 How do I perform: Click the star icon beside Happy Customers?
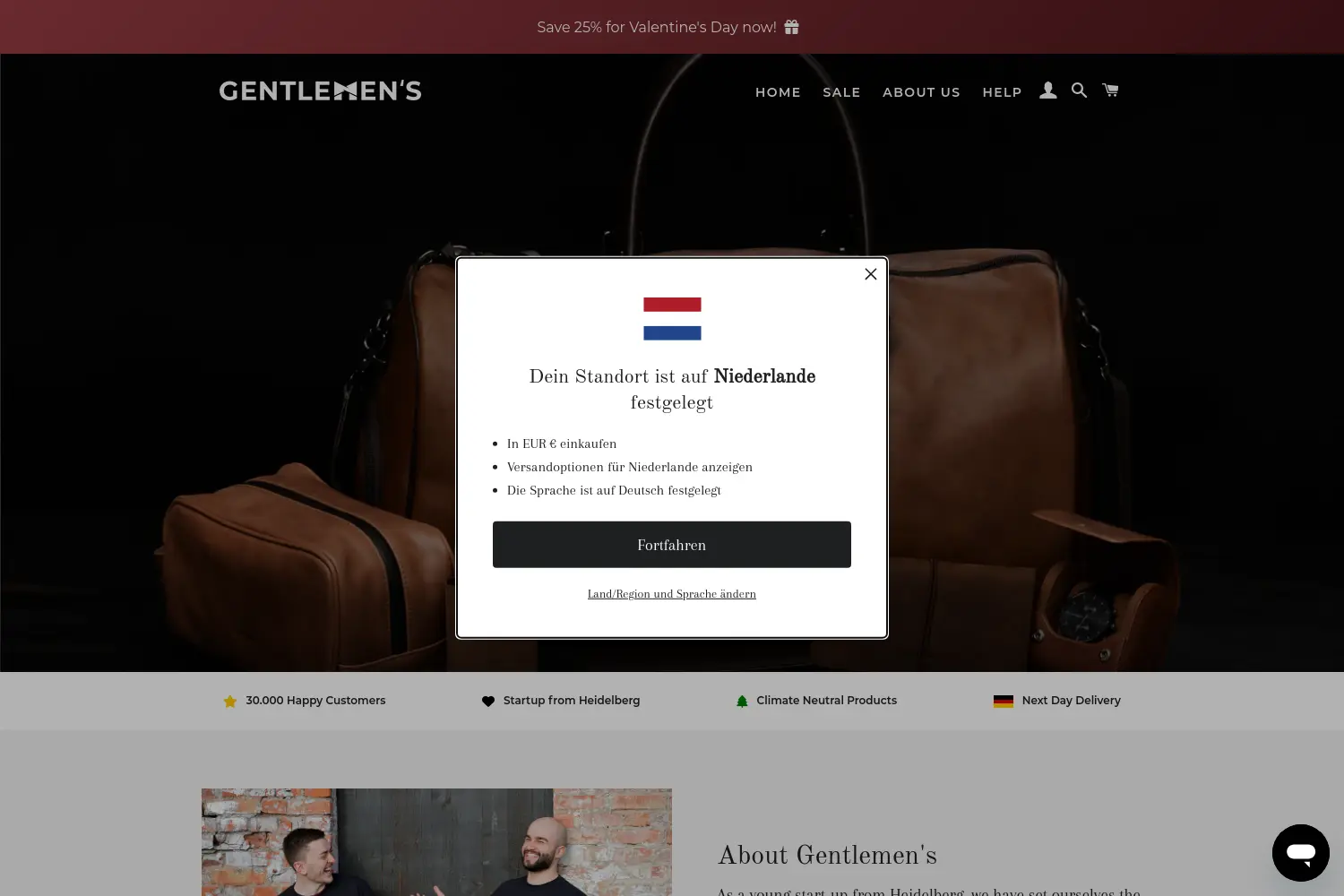230,702
